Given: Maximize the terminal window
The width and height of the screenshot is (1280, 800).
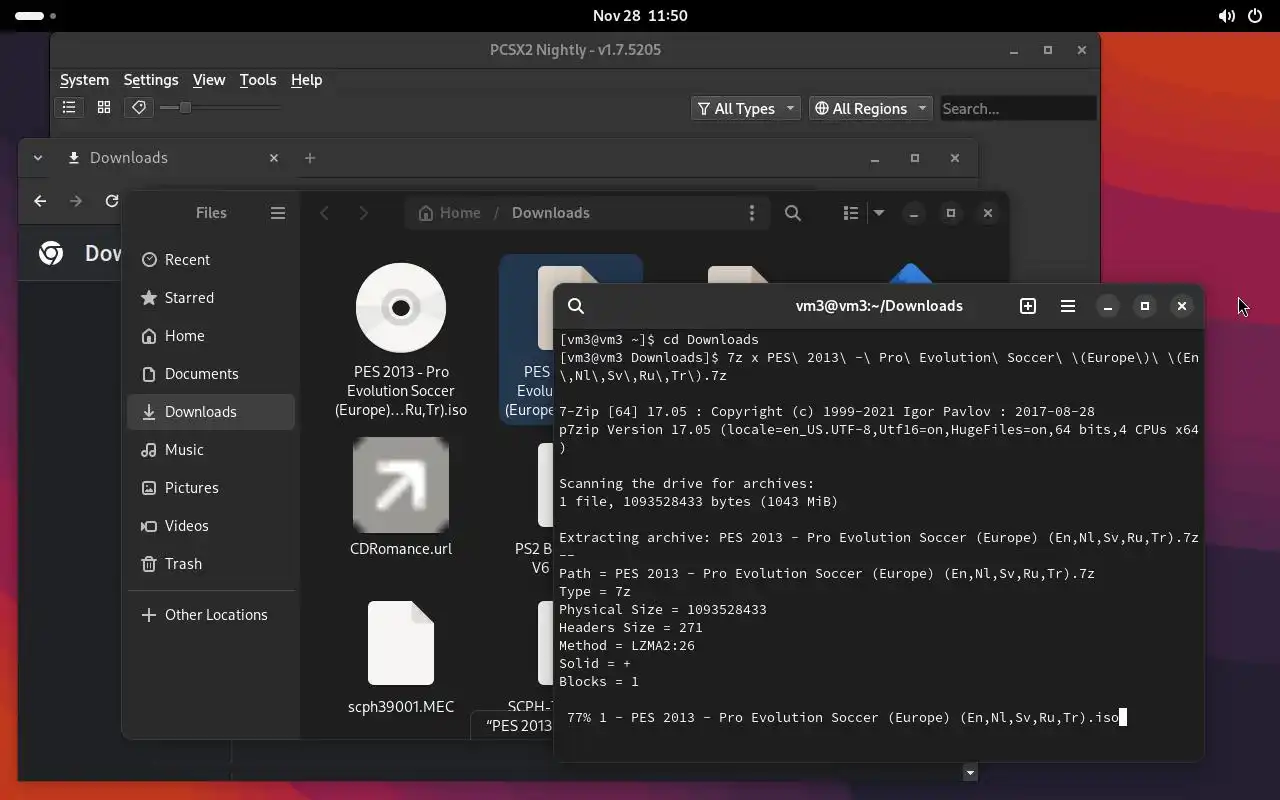Looking at the screenshot, I should 1145,306.
